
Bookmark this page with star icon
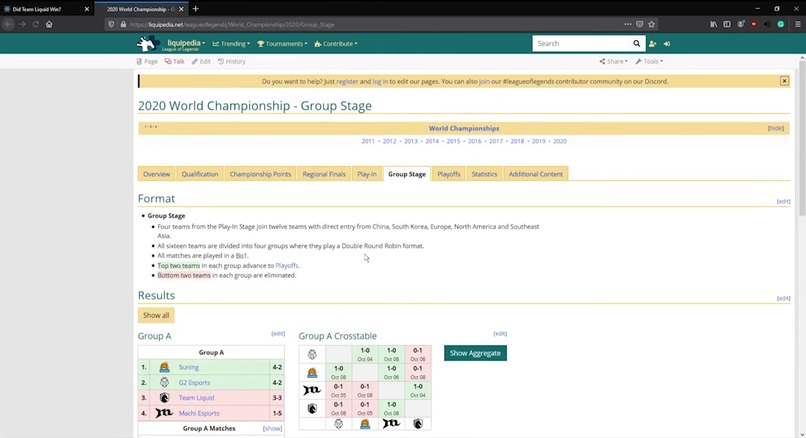651,24
